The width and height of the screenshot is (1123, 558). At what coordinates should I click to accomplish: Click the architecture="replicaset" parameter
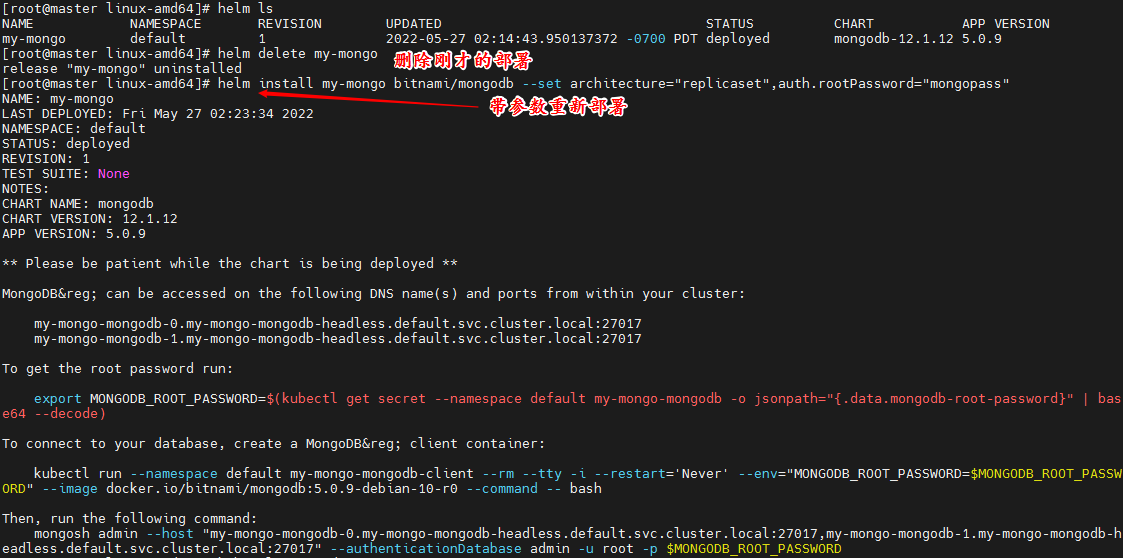(670, 84)
